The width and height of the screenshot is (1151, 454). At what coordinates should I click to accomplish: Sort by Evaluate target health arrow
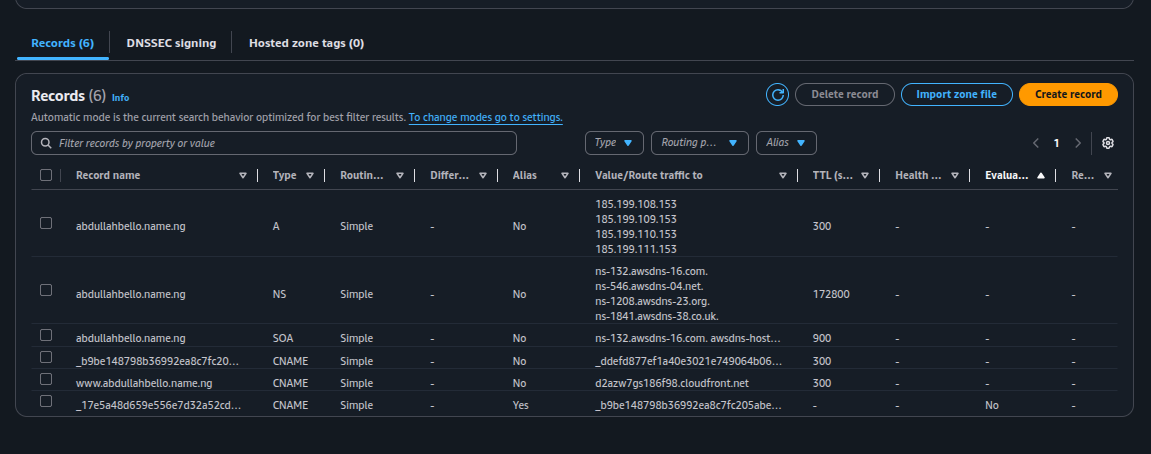click(x=1040, y=176)
